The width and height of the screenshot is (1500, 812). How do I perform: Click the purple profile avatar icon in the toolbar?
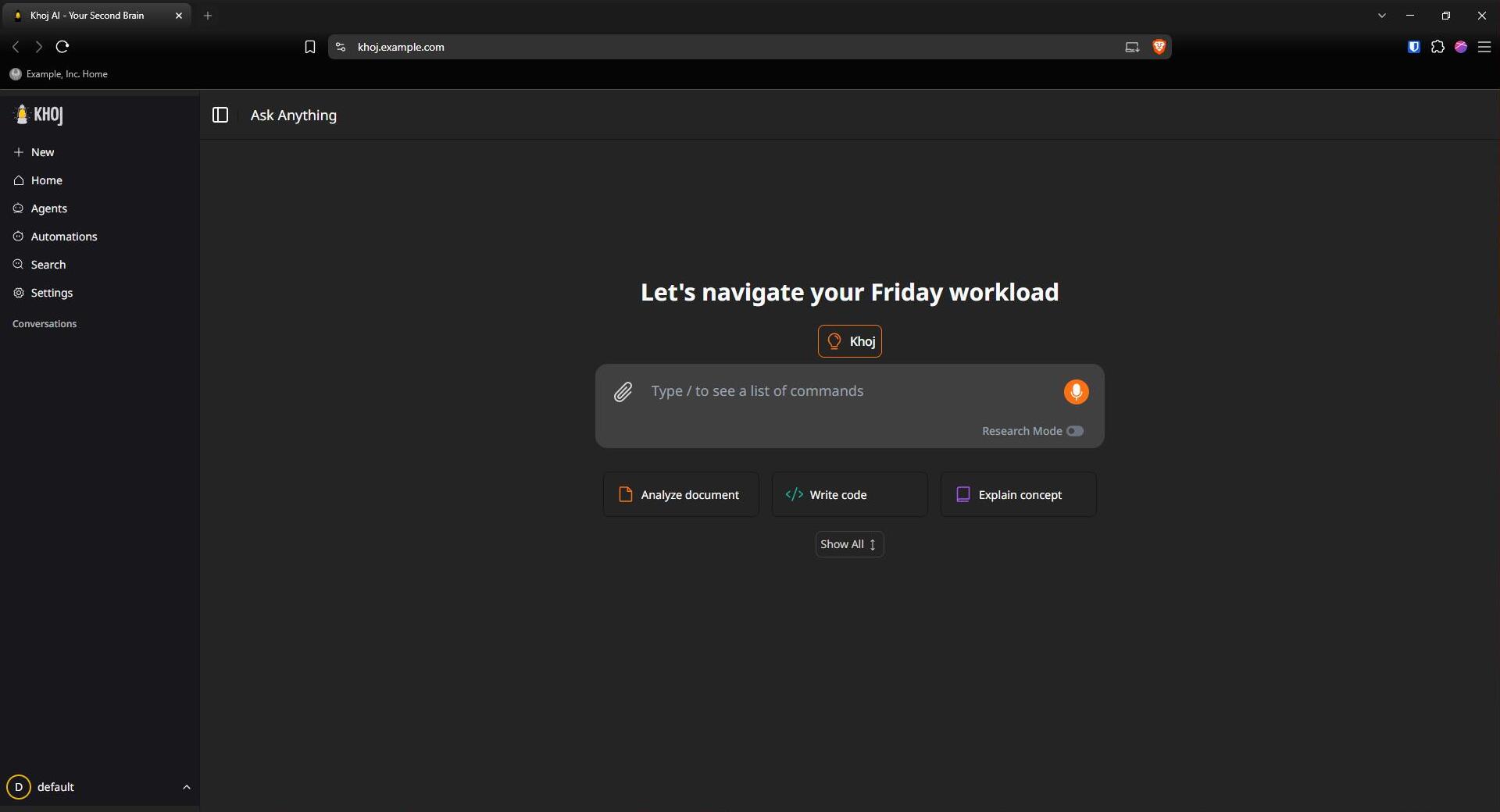pos(1461,47)
